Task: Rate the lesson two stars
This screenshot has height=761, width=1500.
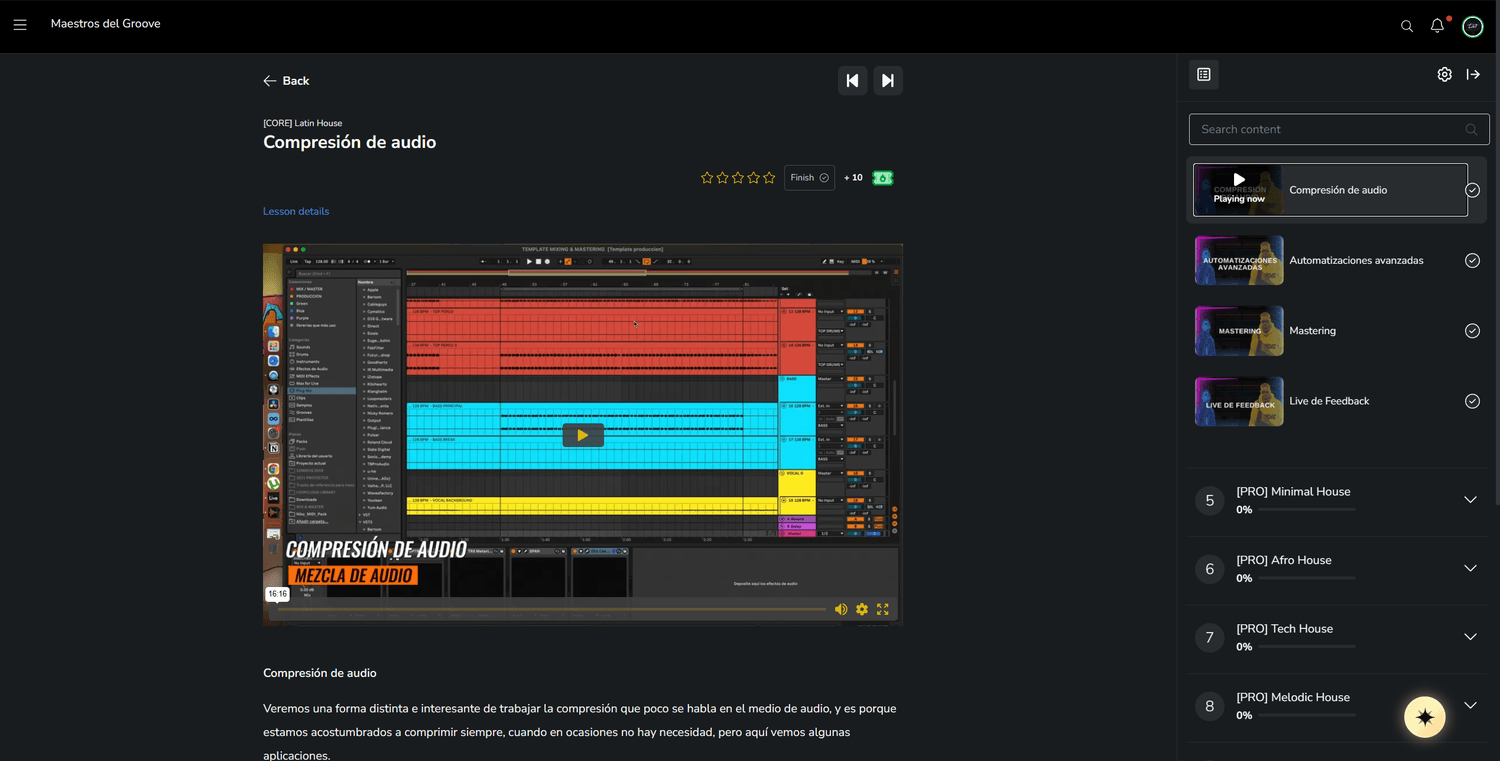Action: coord(722,178)
